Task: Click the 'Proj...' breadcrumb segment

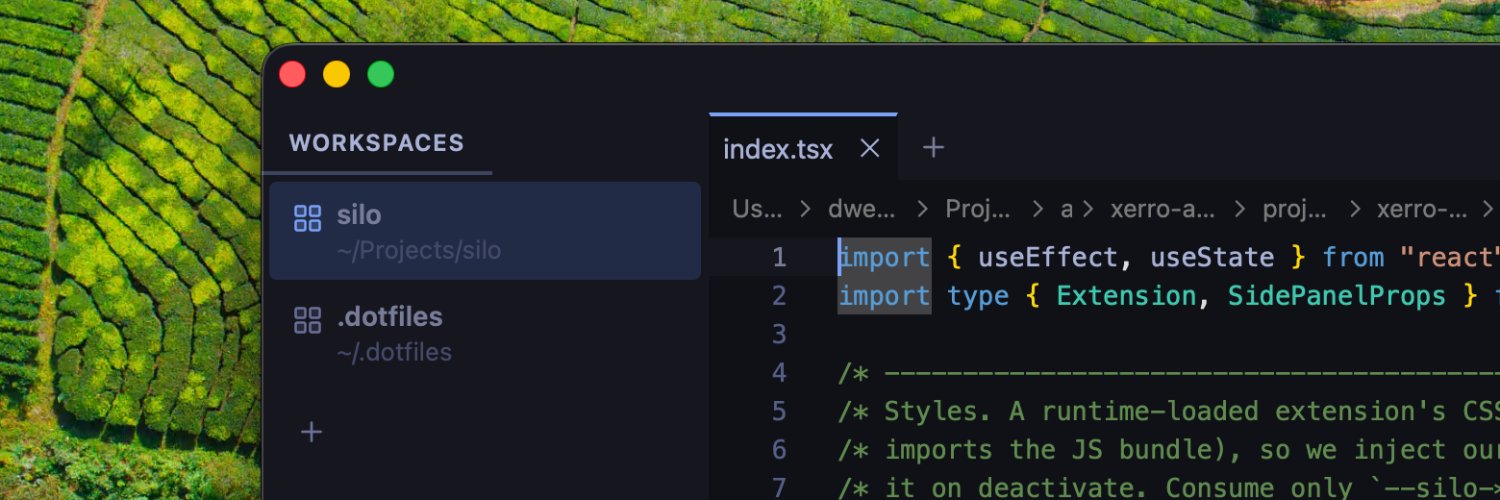Action: point(978,209)
